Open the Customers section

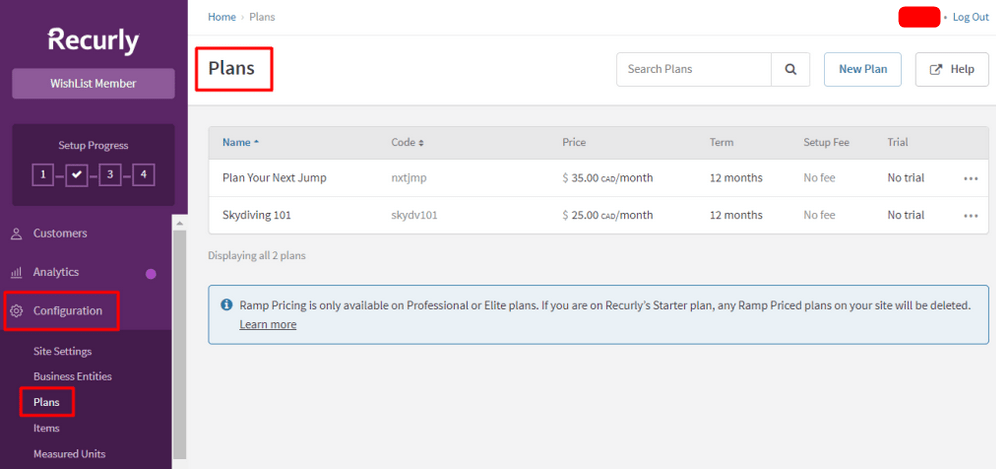[x=60, y=233]
